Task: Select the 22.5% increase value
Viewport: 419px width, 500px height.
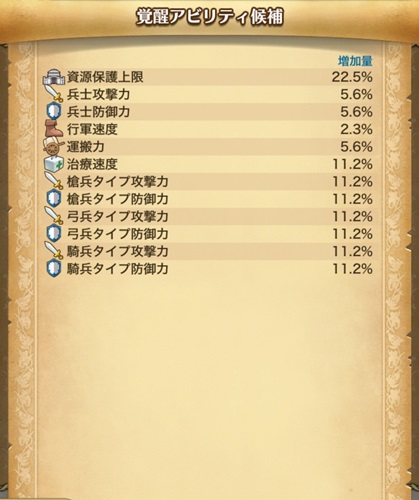Action: click(x=352, y=77)
